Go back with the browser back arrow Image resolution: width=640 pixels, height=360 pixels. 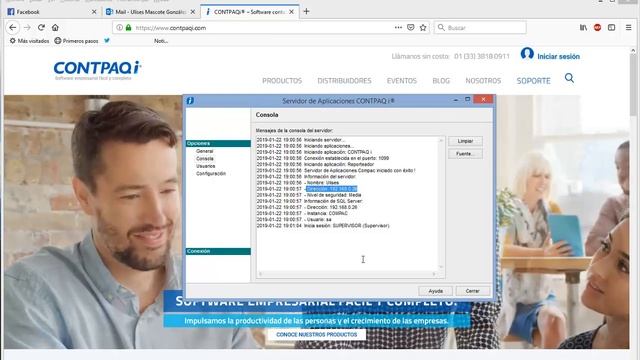(x=13, y=27)
